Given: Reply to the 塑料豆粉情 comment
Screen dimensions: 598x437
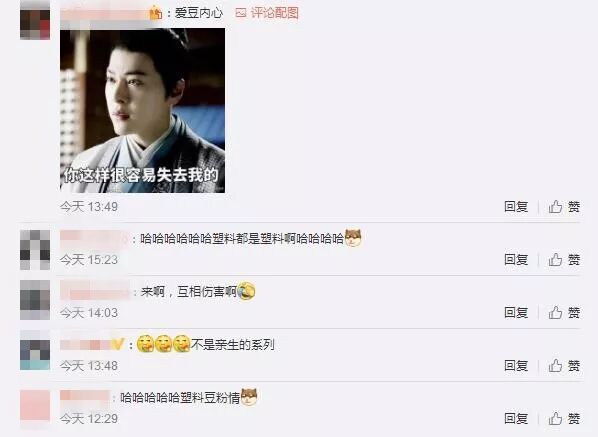Looking at the screenshot, I should [516, 418].
